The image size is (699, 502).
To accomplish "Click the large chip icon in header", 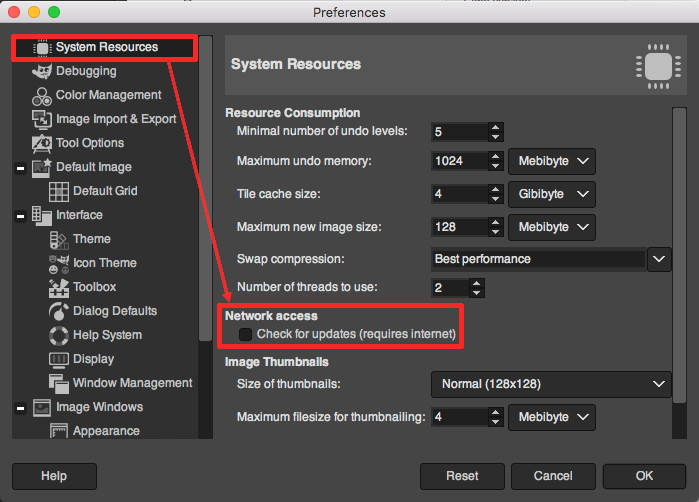I will 658,66.
